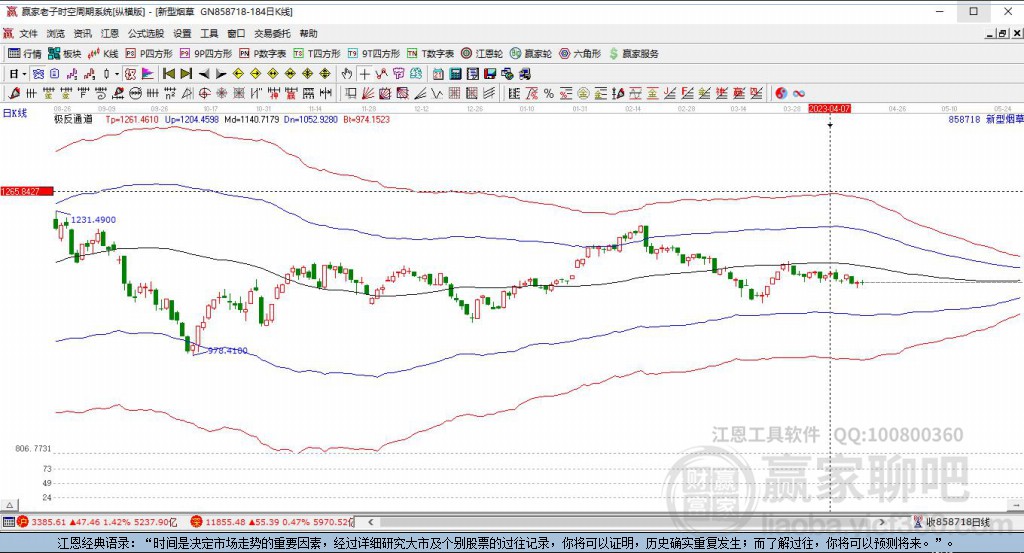Open the 窗口 menu
Screen dimensions: 1024x553
point(236,33)
